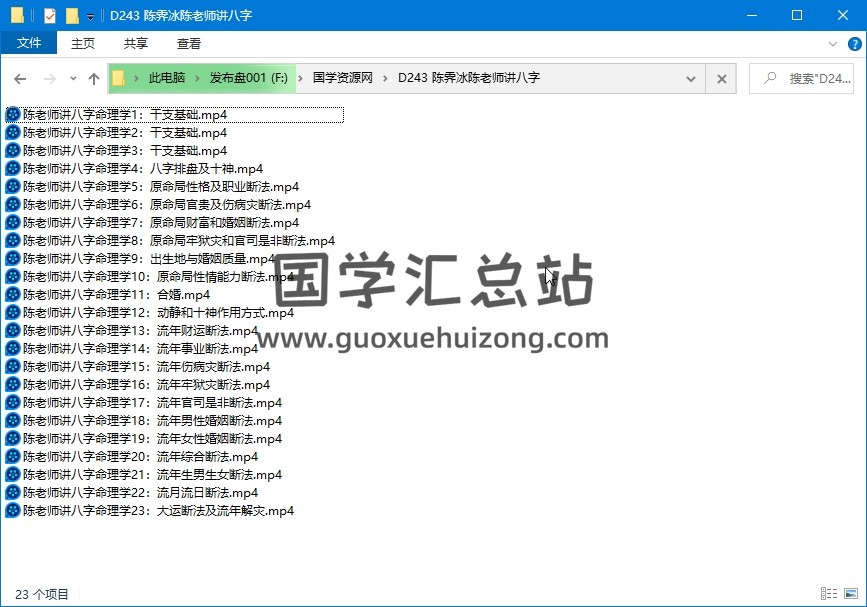Screen dimensions: 867x607
Task: Click the properties quick access icon
Action: click(50, 15)
